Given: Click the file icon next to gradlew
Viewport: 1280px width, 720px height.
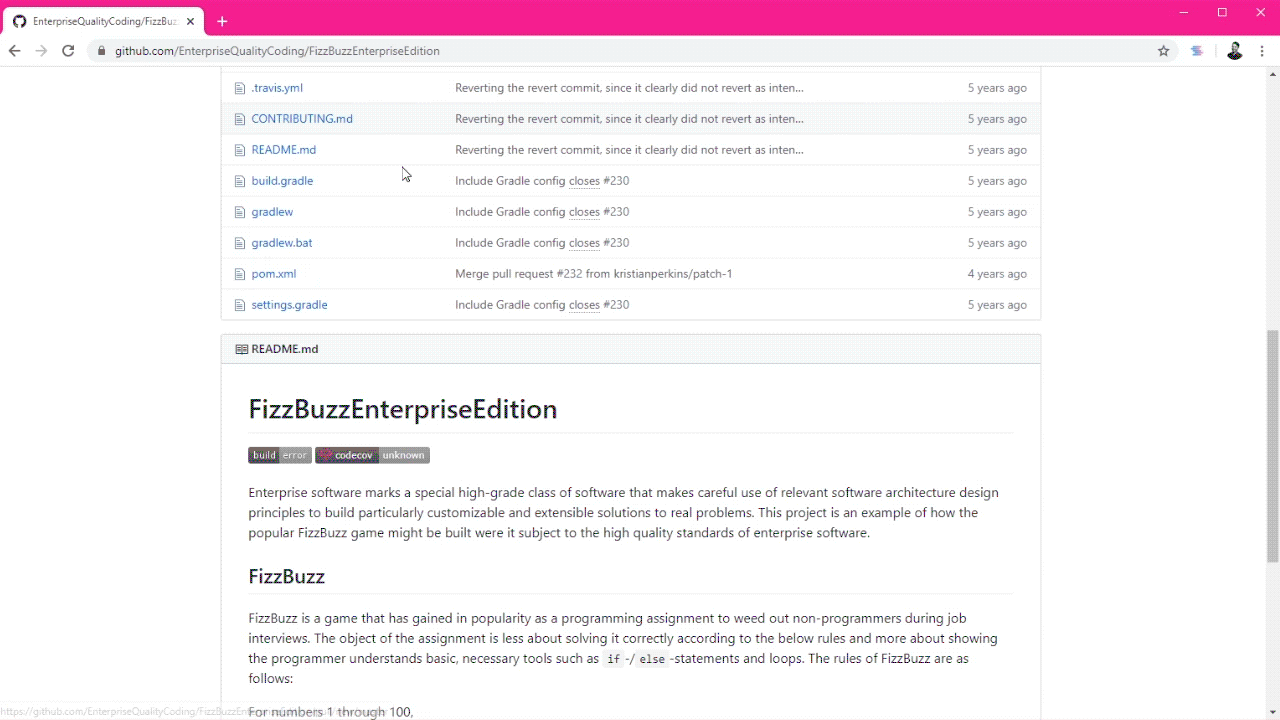Looking at the screenshot, I should pyautogui.click(x=239, y=212).
